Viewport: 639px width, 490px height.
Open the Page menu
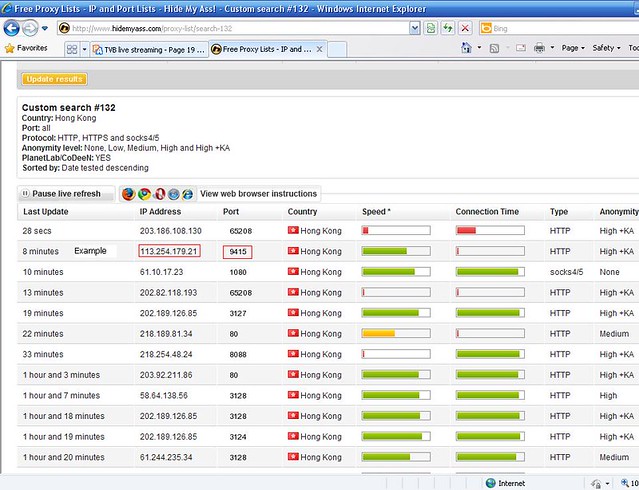click(573, 48)
